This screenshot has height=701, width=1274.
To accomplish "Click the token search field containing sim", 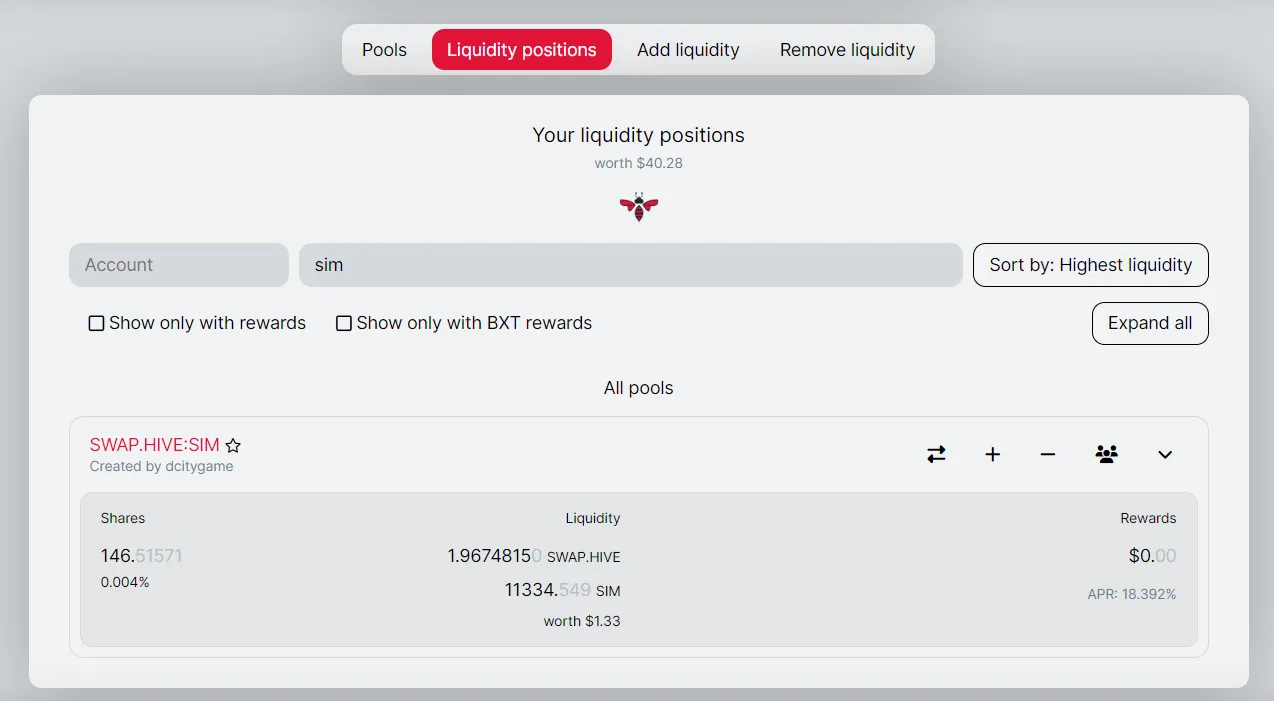I will coord(630,265).
